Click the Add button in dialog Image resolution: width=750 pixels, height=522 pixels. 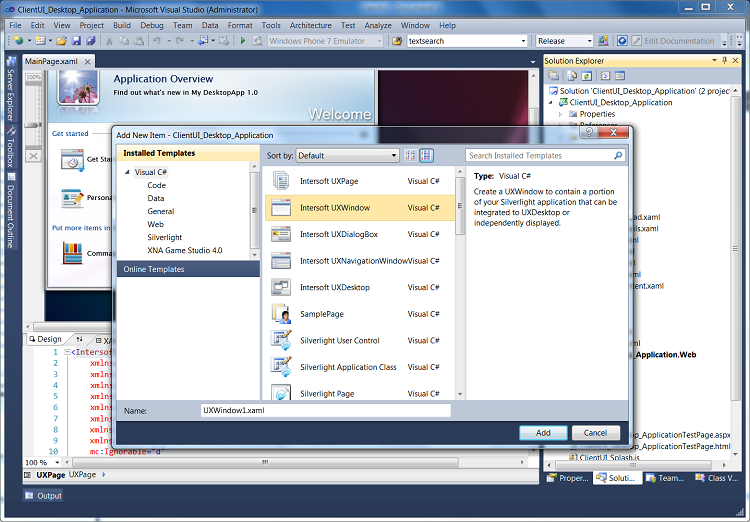[x=543, y=433]
